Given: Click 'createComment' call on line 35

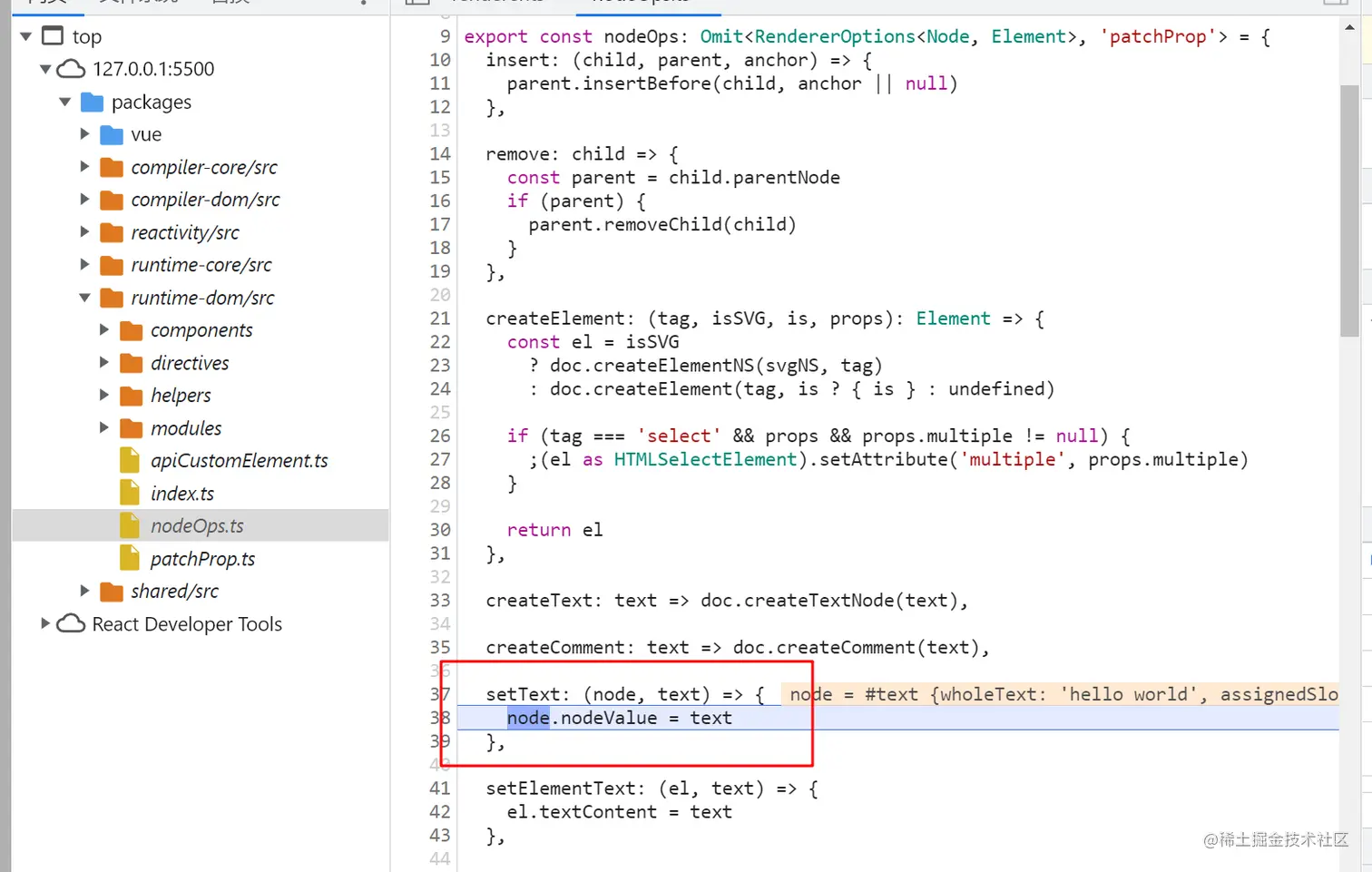Looking at the screenshot, I should (x=846, y=648).
